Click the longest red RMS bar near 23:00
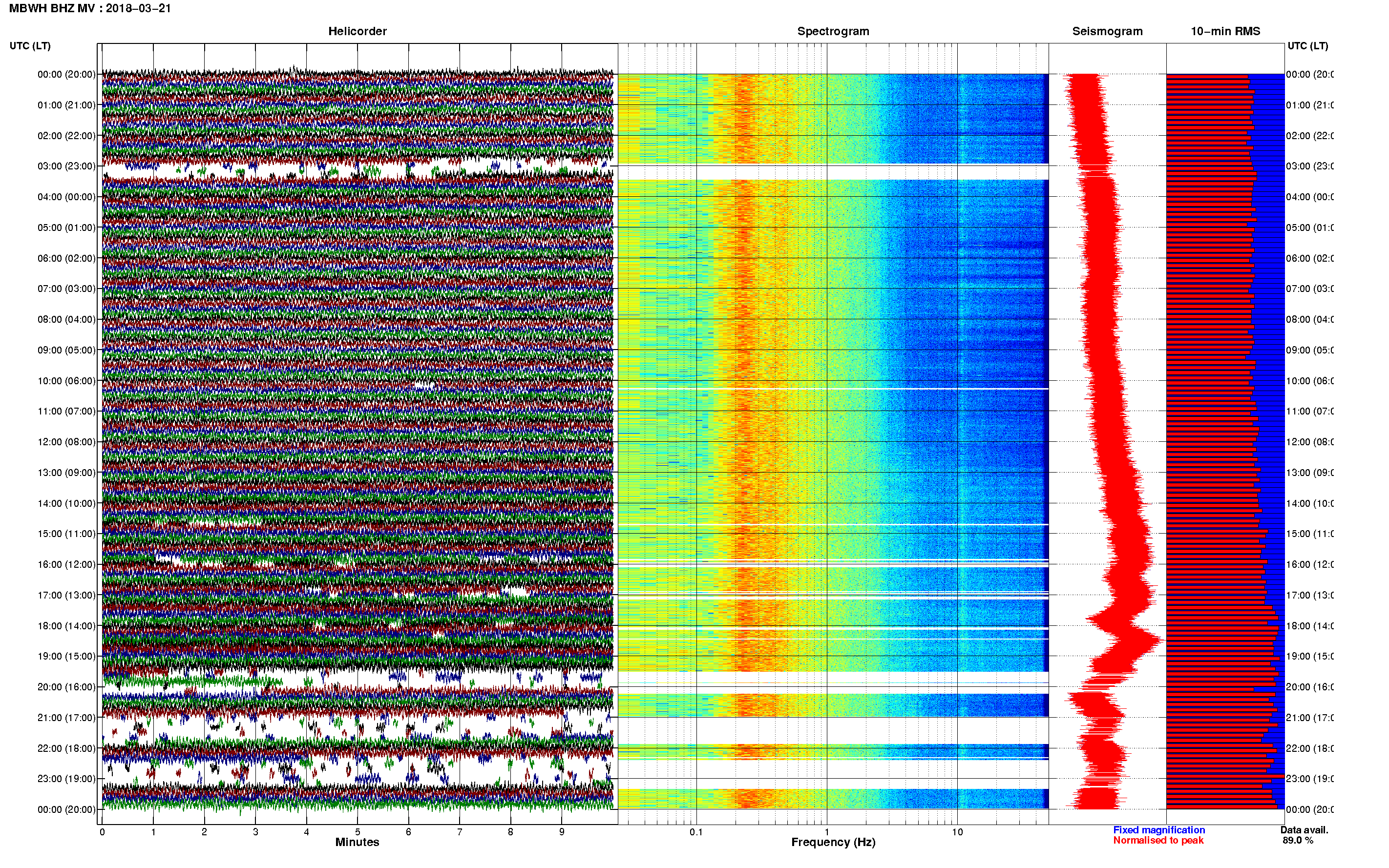1389x868 pixels. 1225,776
